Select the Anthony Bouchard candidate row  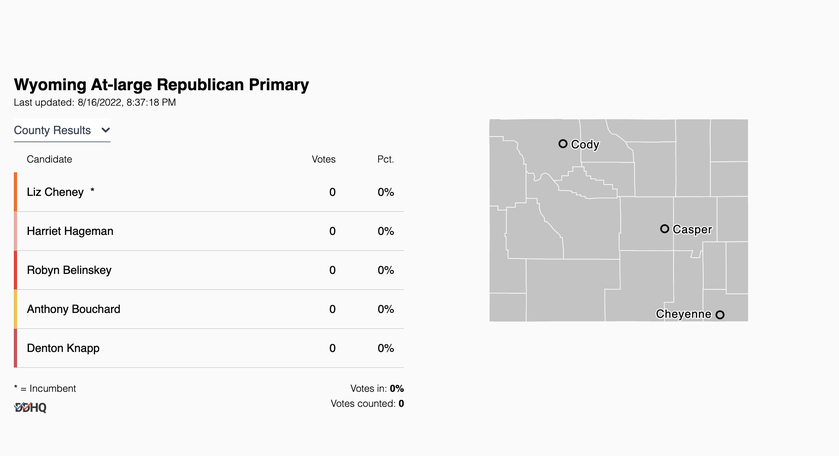pyautogui.click(x=209, y=309)
